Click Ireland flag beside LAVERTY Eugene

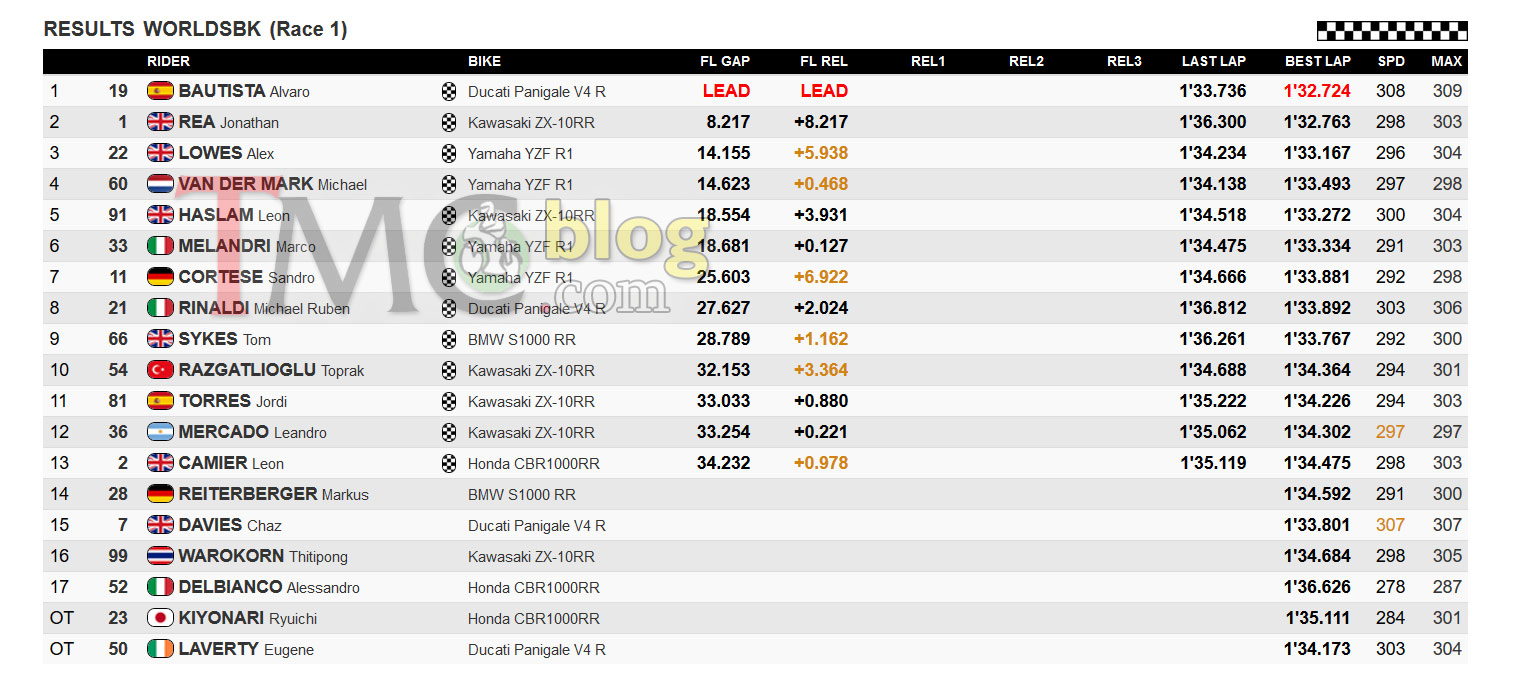pos(160,649)
